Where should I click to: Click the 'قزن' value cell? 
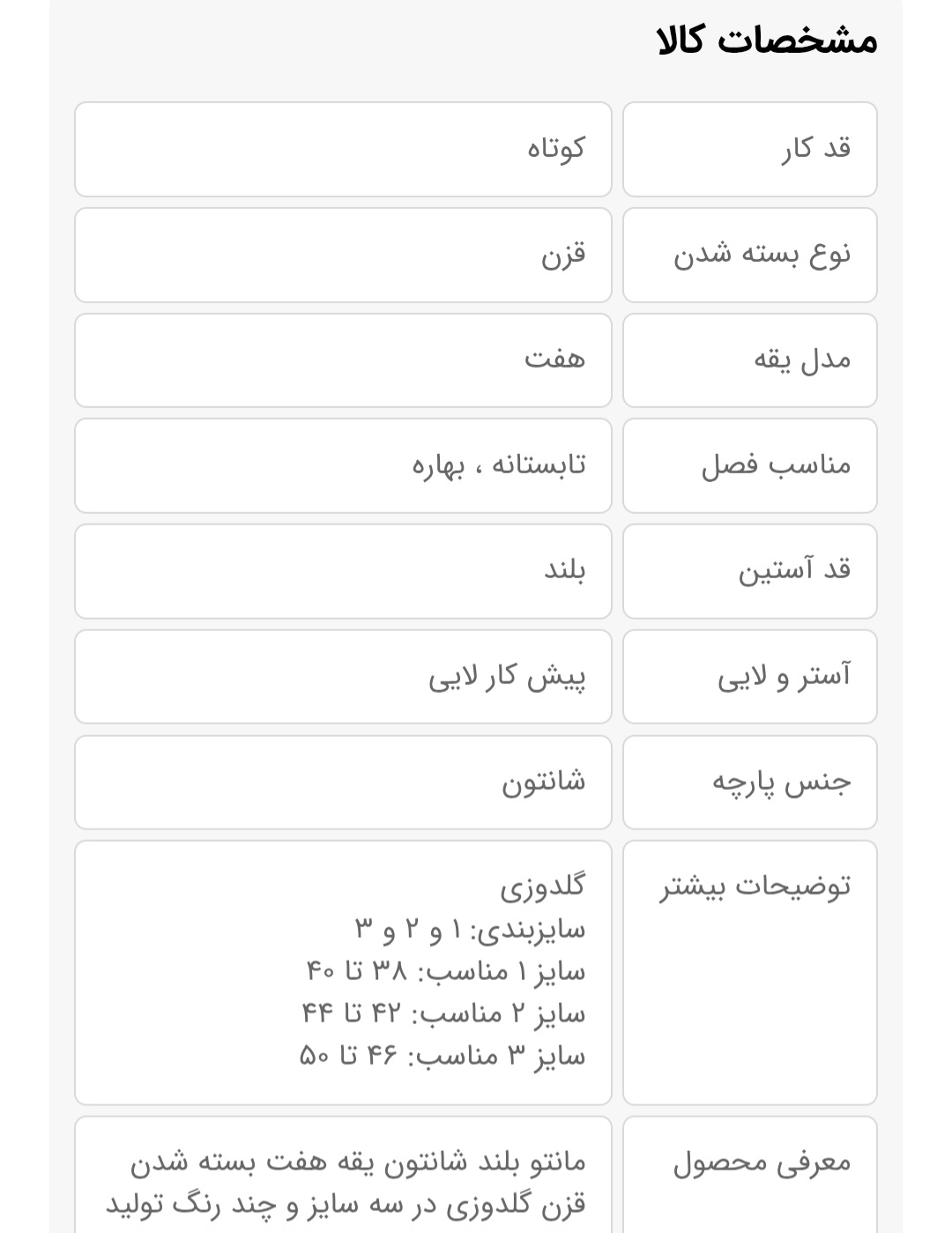343,255
